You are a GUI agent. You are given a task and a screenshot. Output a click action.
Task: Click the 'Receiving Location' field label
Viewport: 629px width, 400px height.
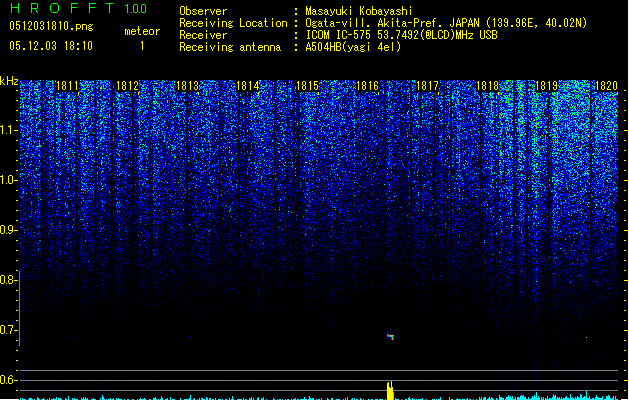point(233,23)
